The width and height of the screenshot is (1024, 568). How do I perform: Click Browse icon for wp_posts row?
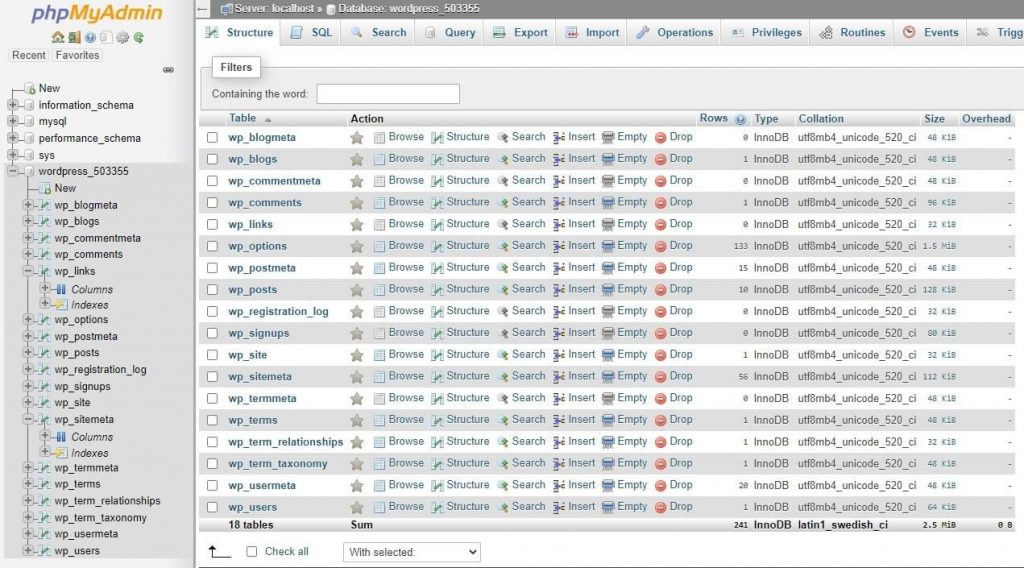tap(379, 290)
